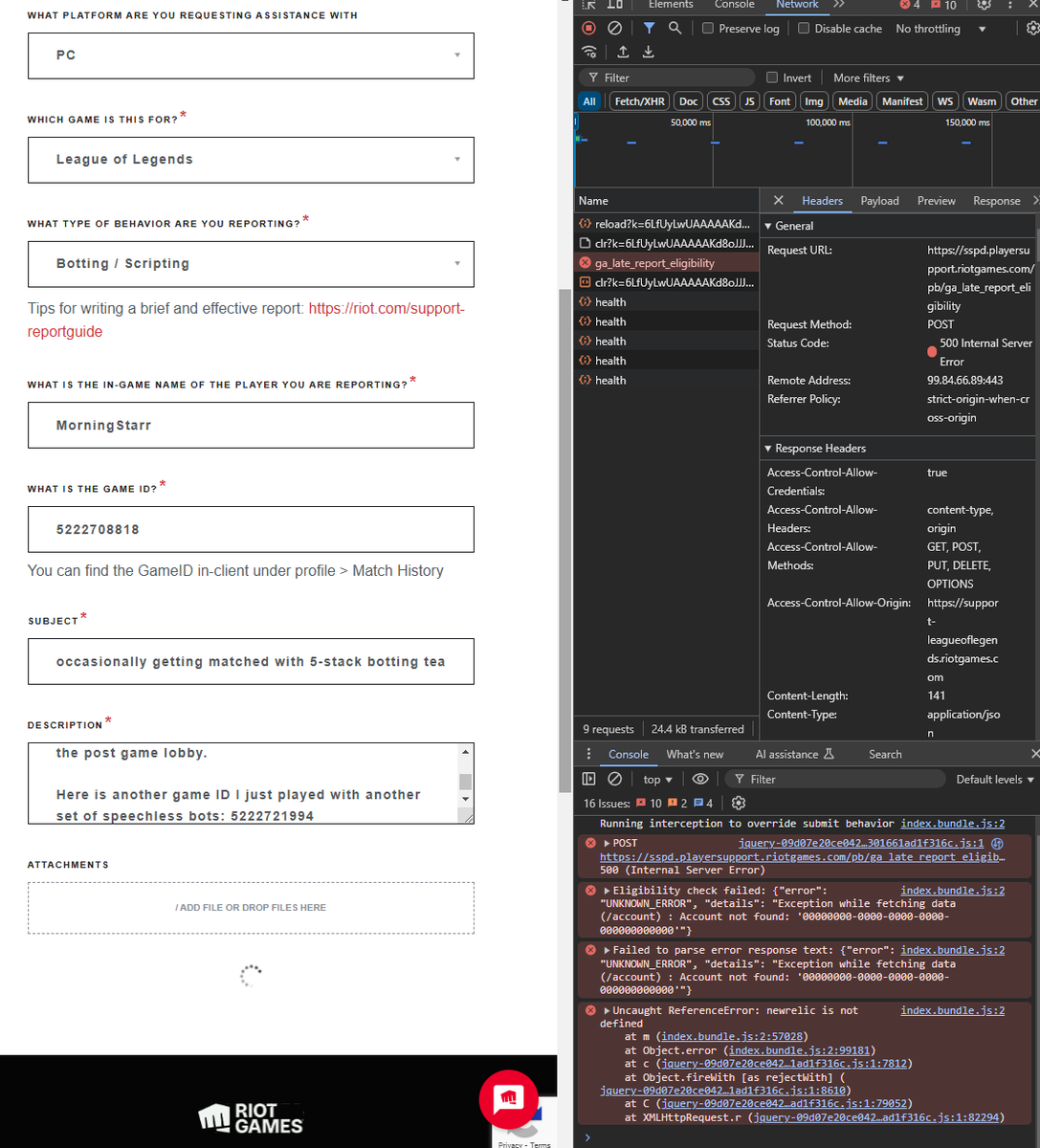Toggle device toolbar icon
The image size is (1040, 1148).
point(615,5)
